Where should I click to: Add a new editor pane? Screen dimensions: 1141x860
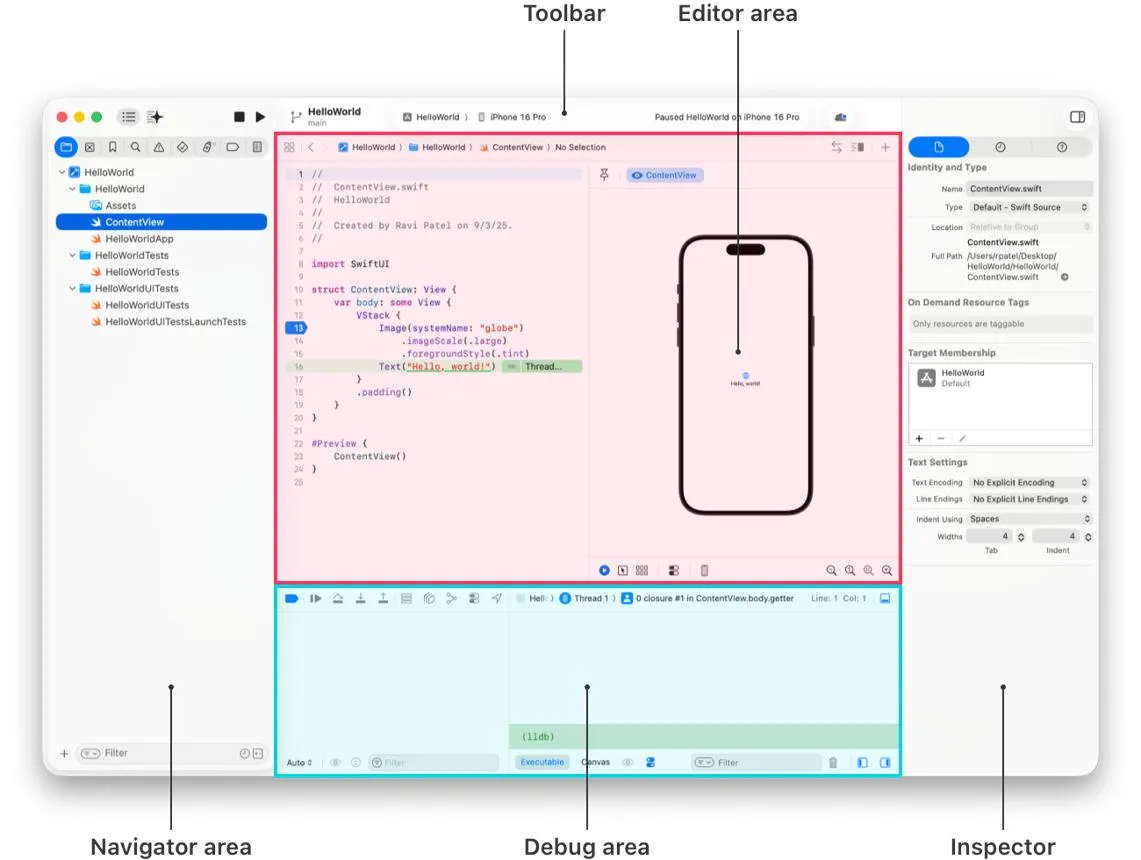pyautogui.click(x=886, y=147)
